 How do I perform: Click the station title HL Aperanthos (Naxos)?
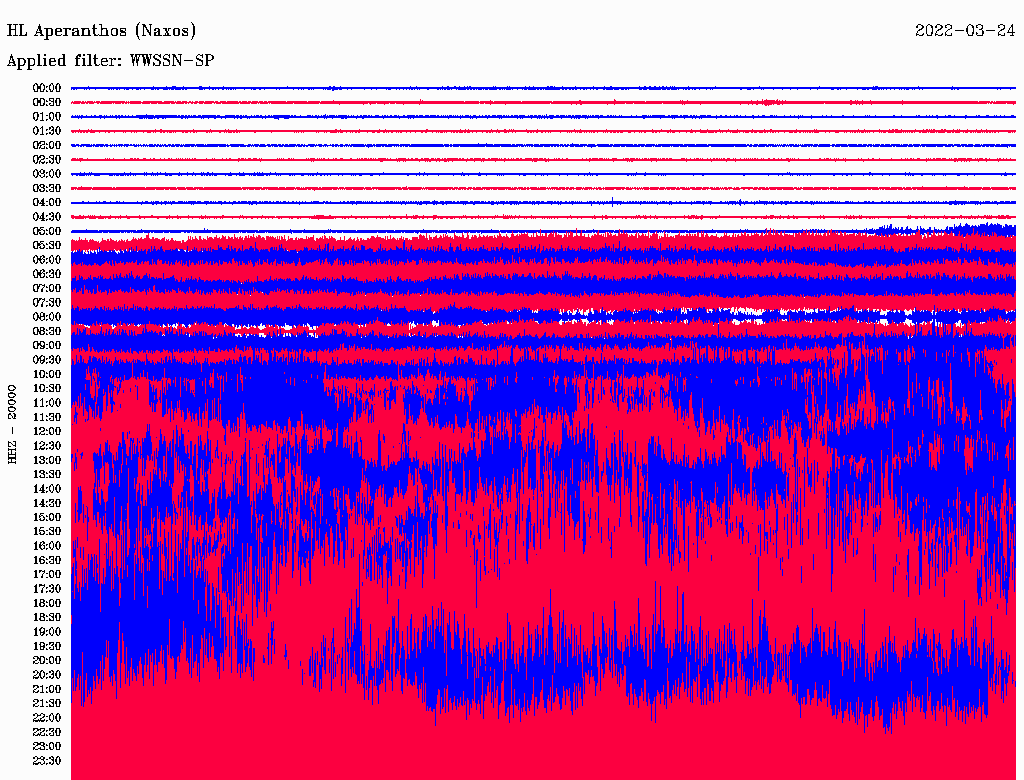point(101,31)
